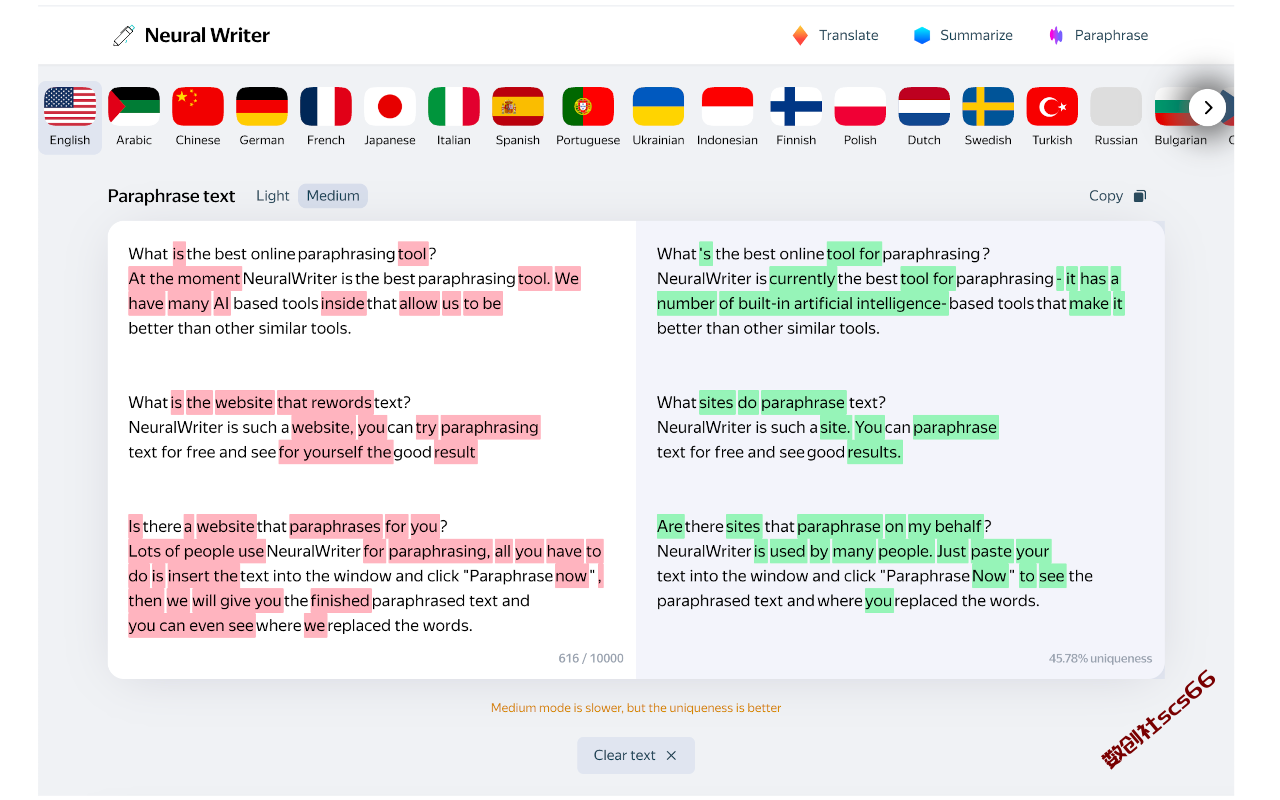Click the highlighted word 'finished' in the source text
This screenshot has width=1280, height=800.
(340, 600)
